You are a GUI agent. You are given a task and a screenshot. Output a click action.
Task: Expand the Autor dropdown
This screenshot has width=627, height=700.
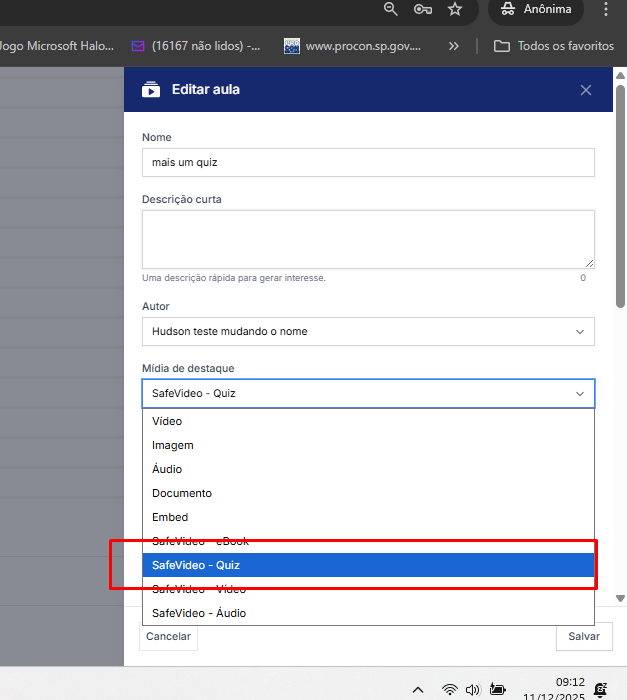tap(368, 331)
